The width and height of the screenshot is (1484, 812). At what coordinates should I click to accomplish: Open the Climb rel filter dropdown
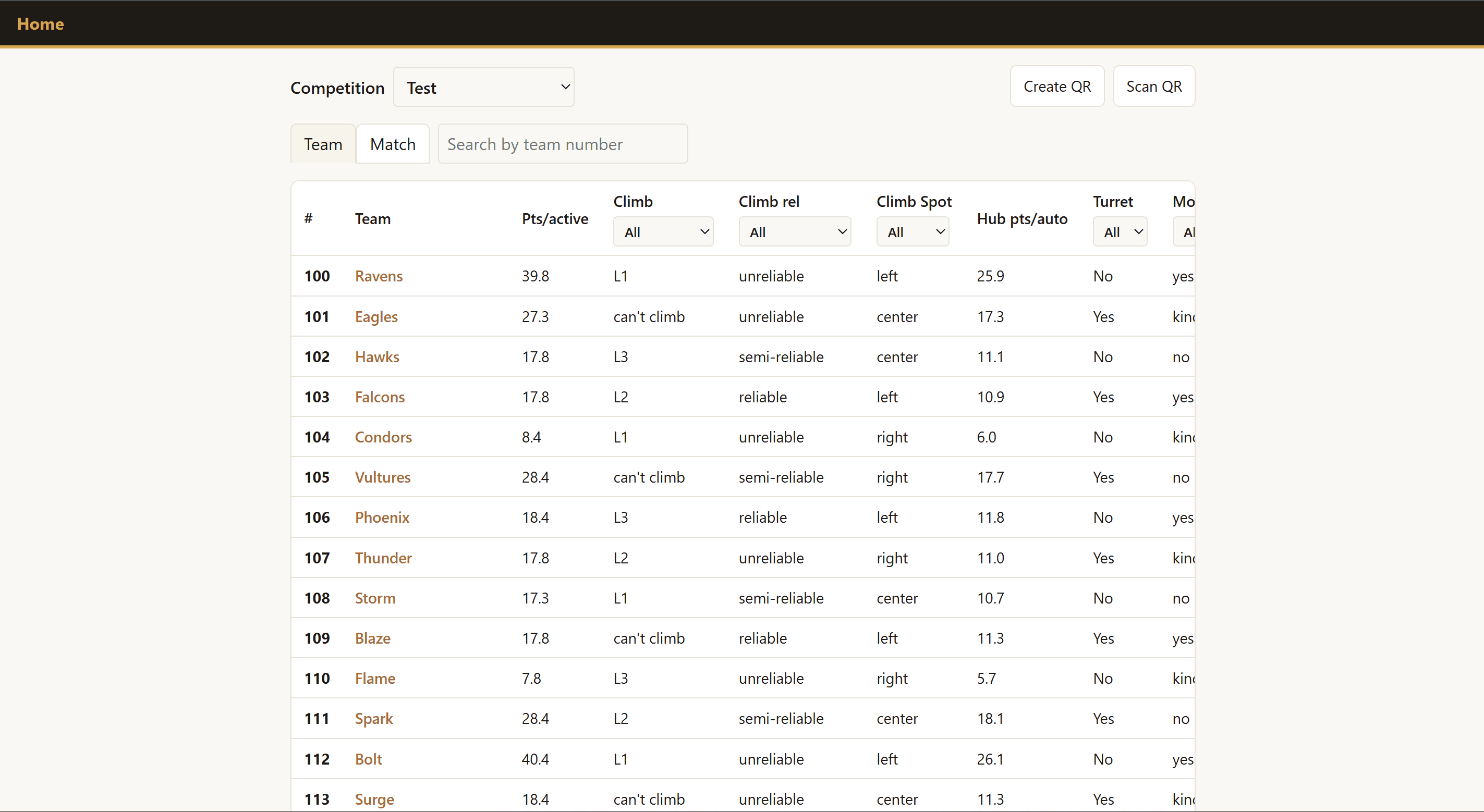795,232
